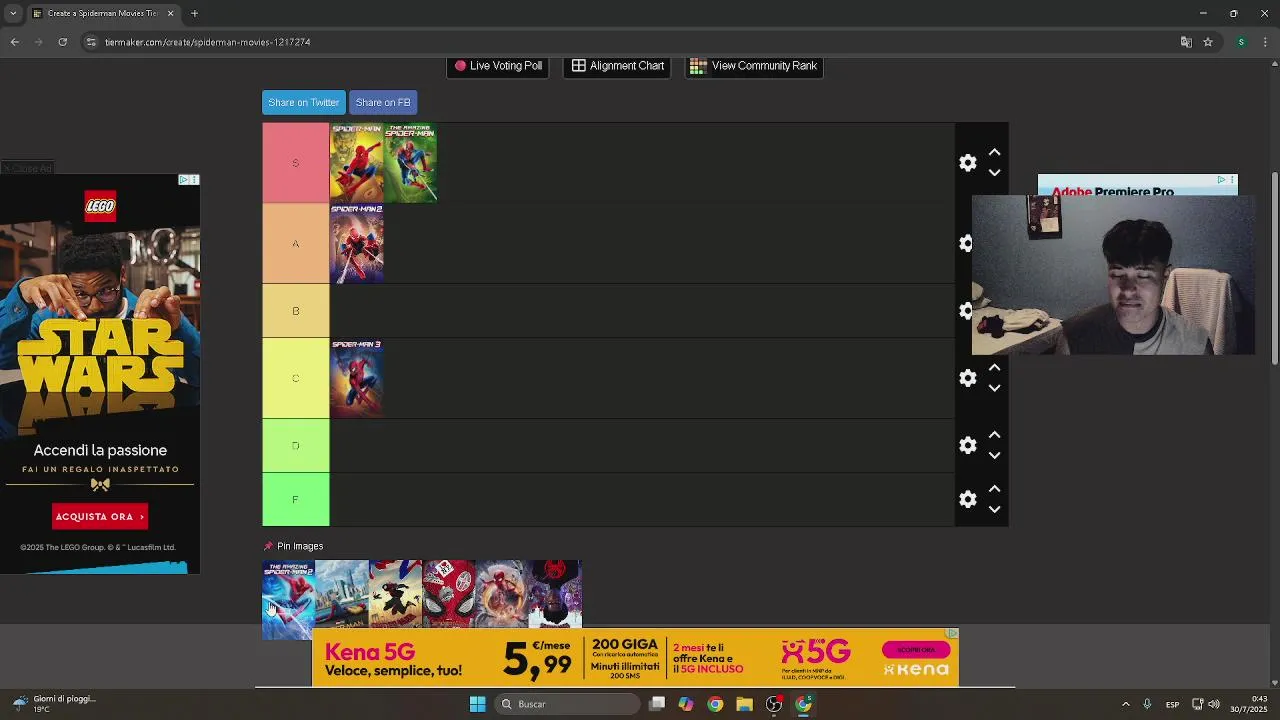Open the Alignment Chart

pyautogui.click(x=618, y=66)
